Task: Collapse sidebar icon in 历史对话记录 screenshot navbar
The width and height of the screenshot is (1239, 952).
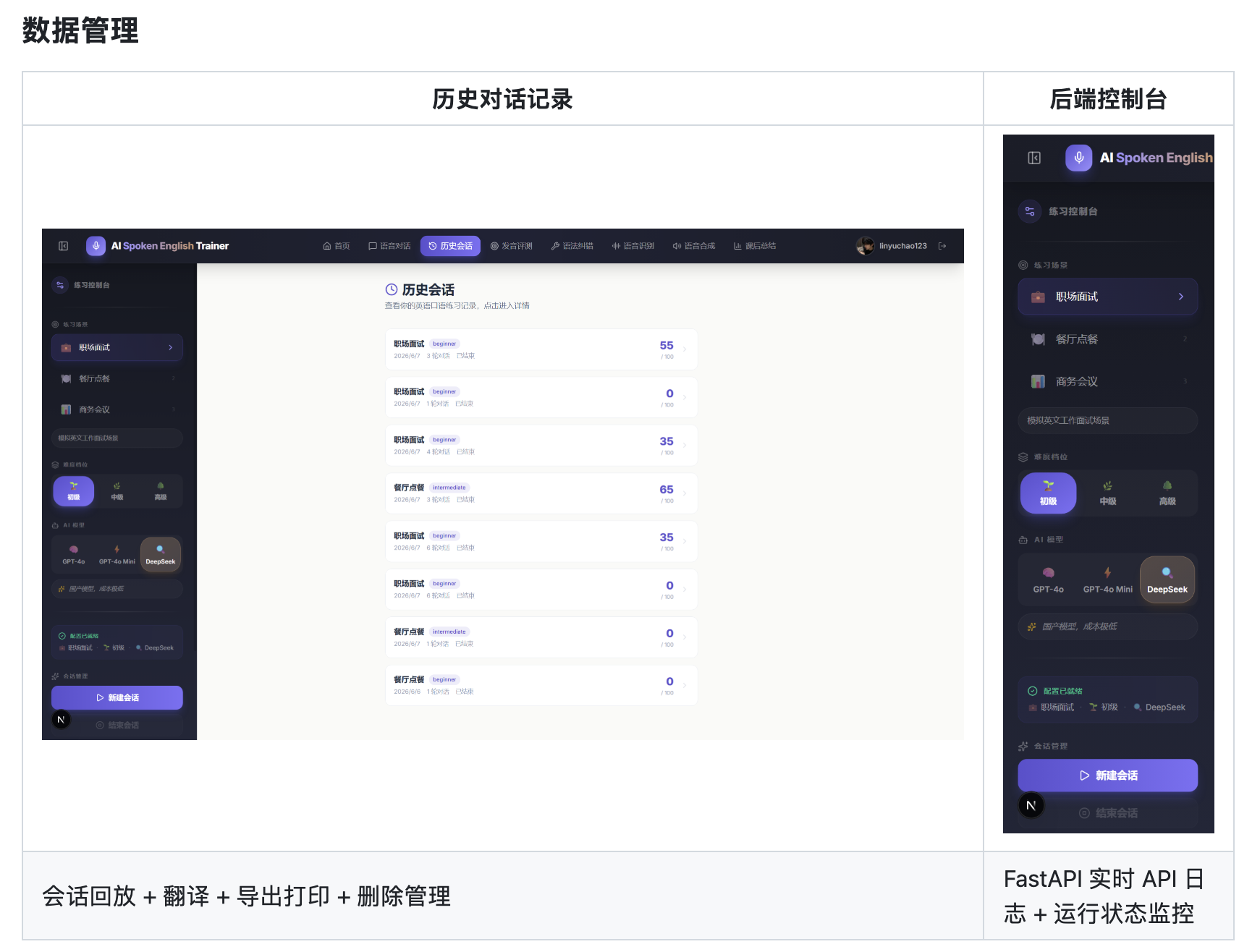Action: (x=64, y=246)
